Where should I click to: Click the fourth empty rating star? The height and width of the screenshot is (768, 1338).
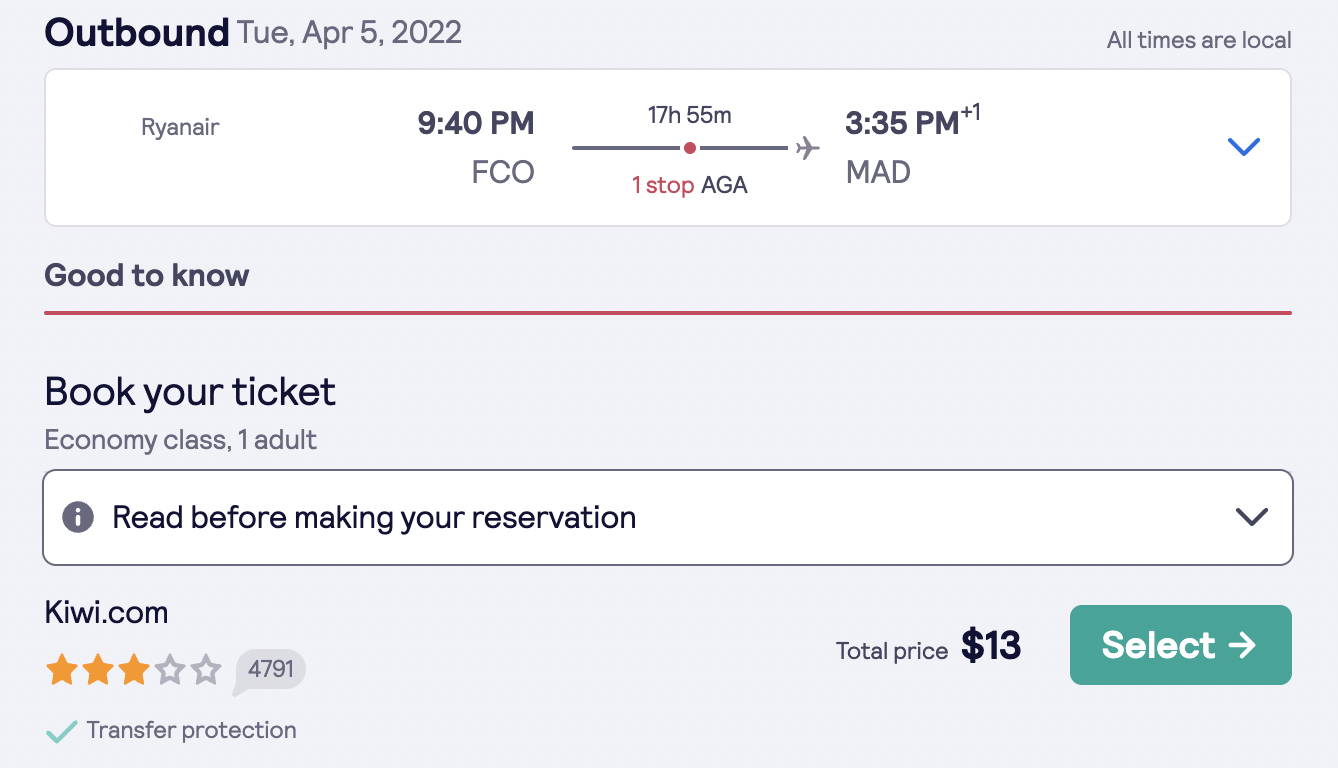click(x=169, y=669)
